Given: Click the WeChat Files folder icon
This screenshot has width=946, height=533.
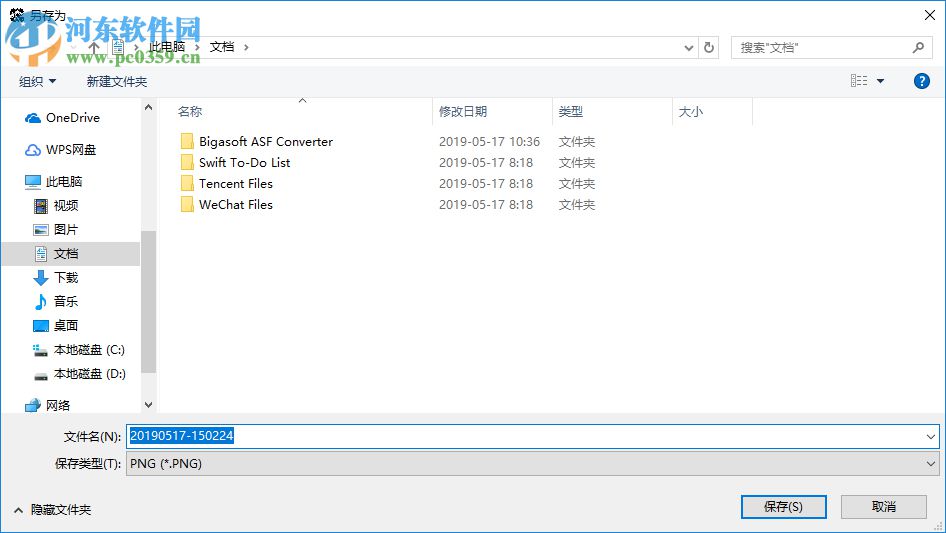Looking at the screenshot, I should click(x=187, y=205).
